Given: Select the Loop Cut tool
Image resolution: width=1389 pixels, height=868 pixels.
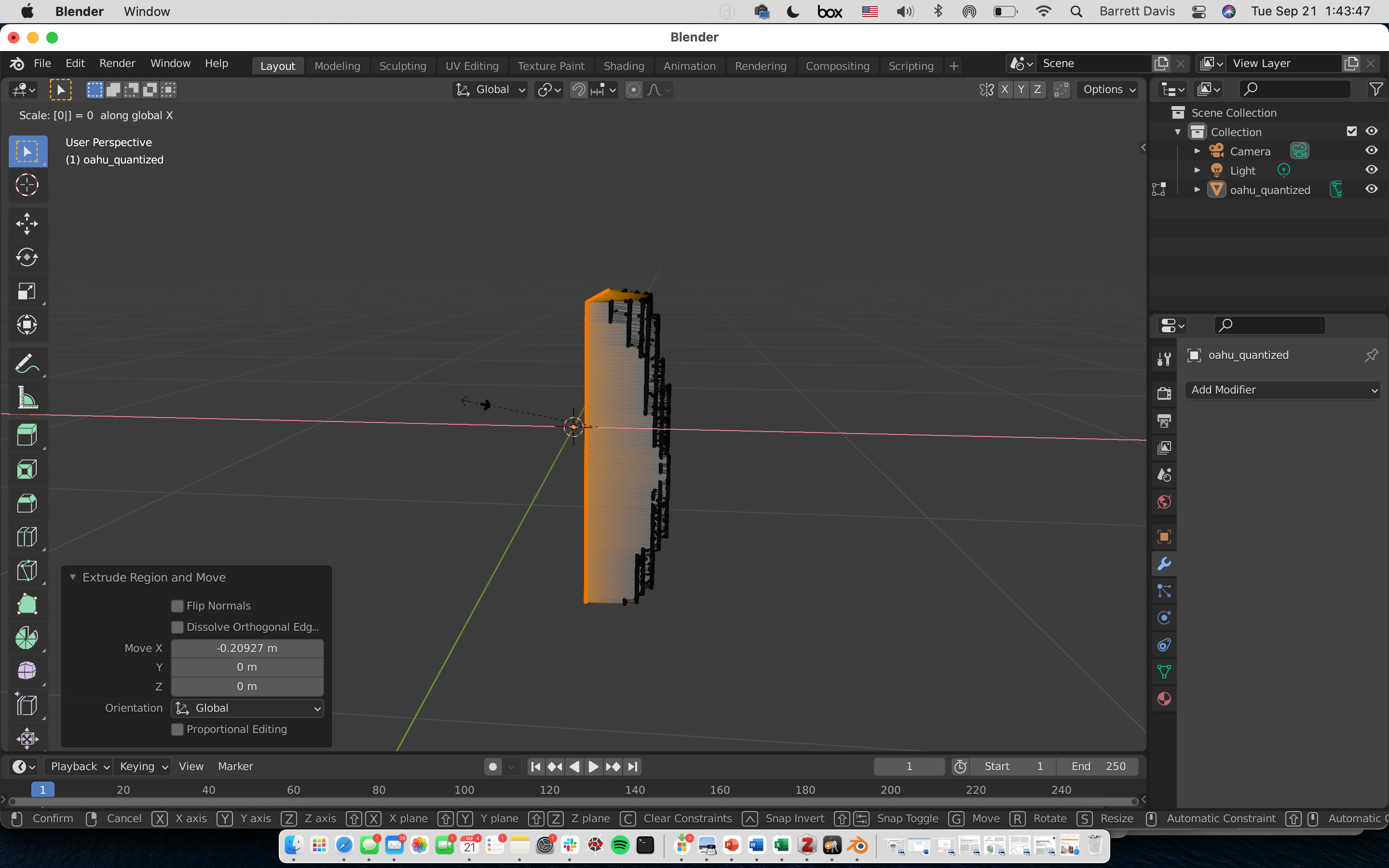Looking at the screenshot, I should pos(27,537).
